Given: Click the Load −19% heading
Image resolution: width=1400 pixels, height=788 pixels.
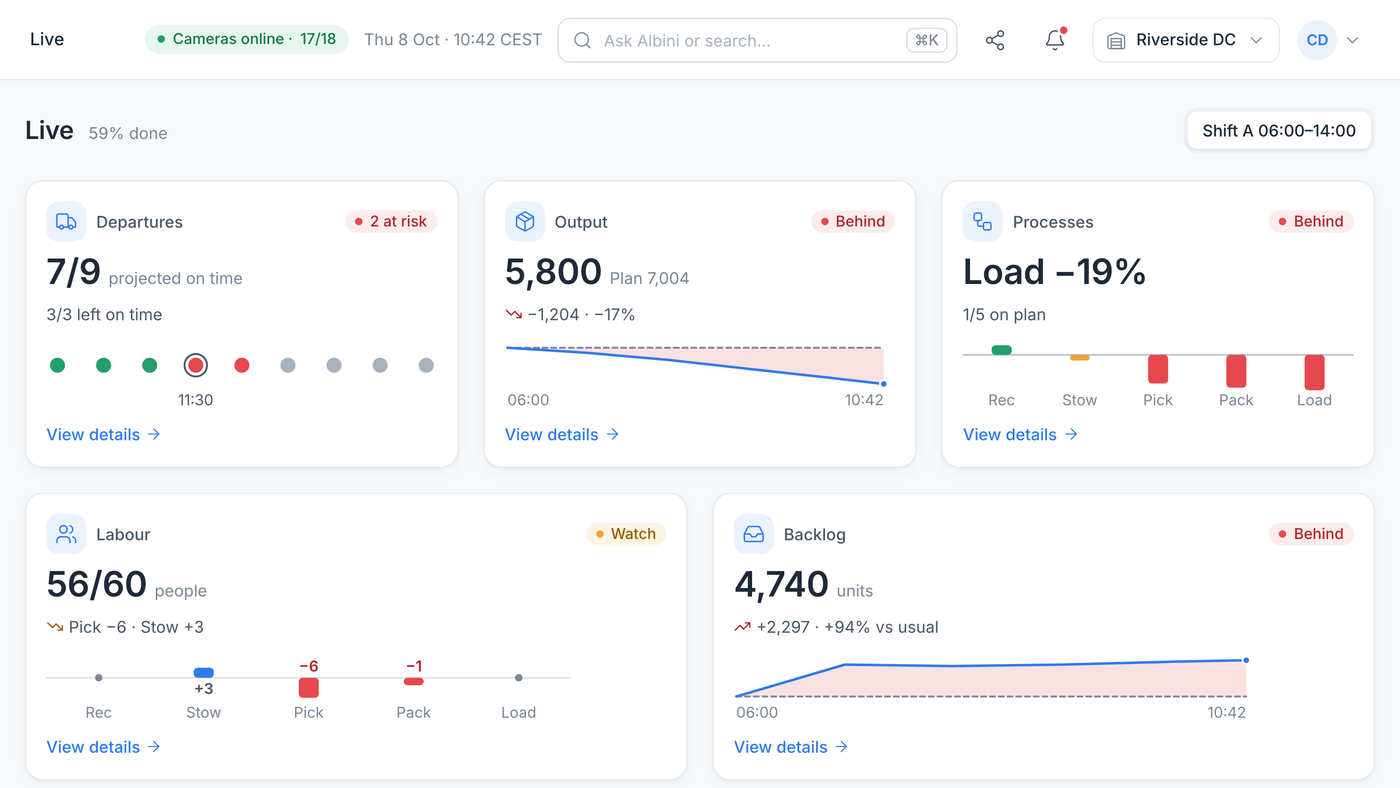Looking at the screenshot, I should coord(1054,272).
